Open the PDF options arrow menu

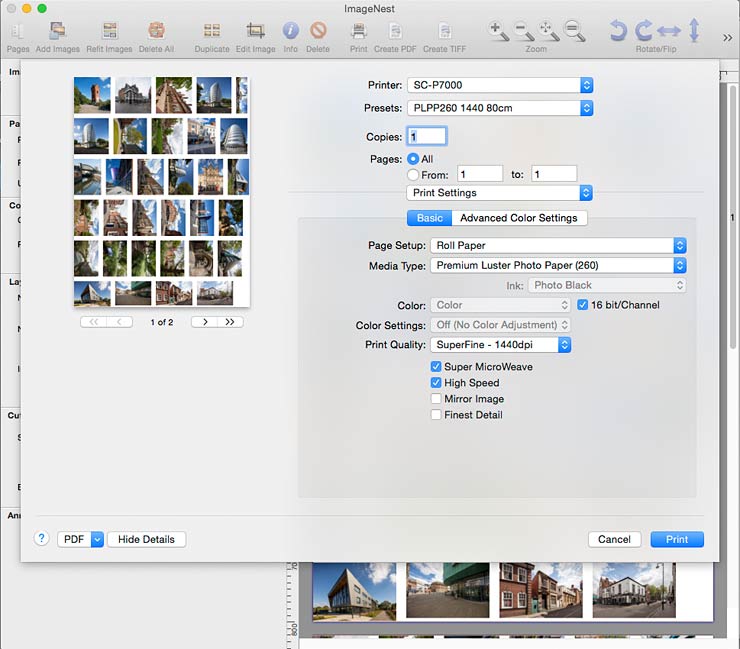click(97, 539)
